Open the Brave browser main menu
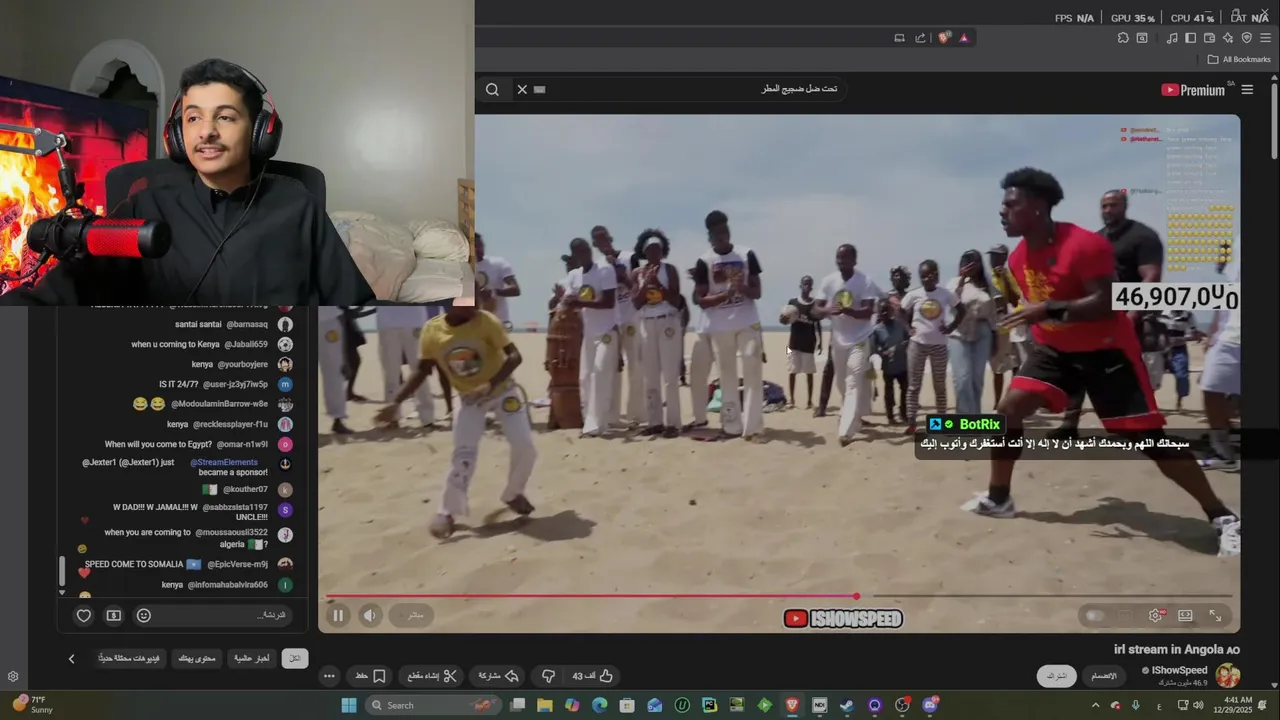Viewport: 1280px width, 720px height. [1265, 38]
